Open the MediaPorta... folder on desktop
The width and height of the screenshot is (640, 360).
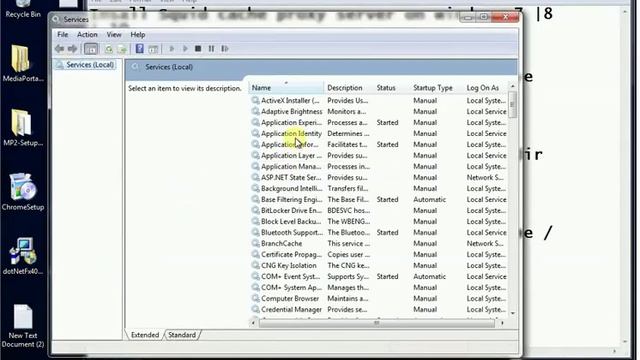[x=23, y=63]
